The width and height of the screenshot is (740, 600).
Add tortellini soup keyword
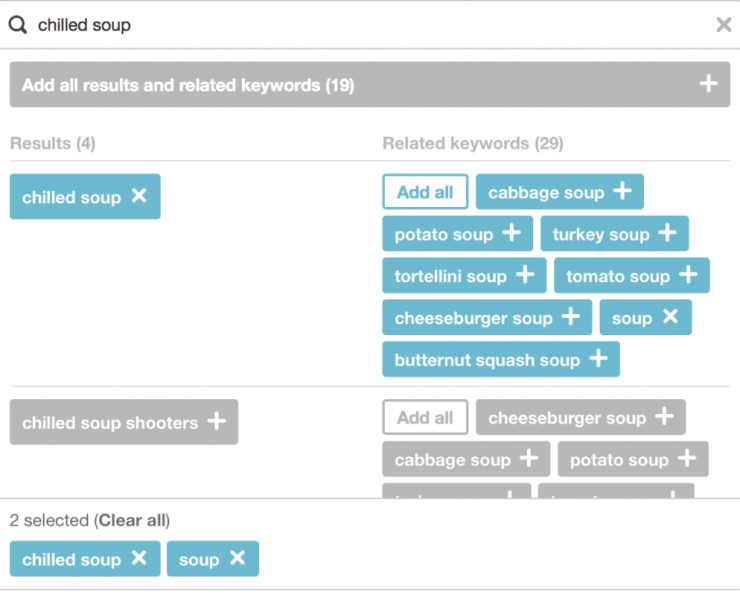pos(464,275)
